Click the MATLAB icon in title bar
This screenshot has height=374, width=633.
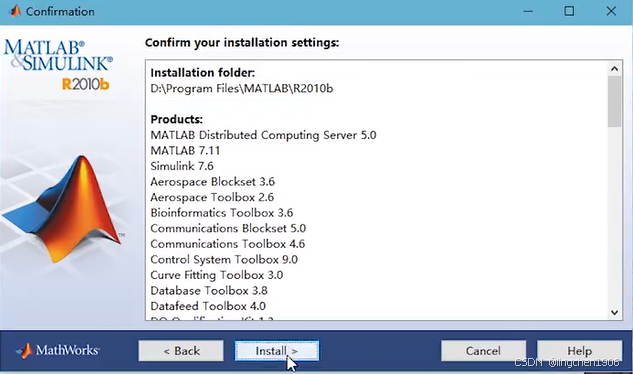[x=15, y=11]
